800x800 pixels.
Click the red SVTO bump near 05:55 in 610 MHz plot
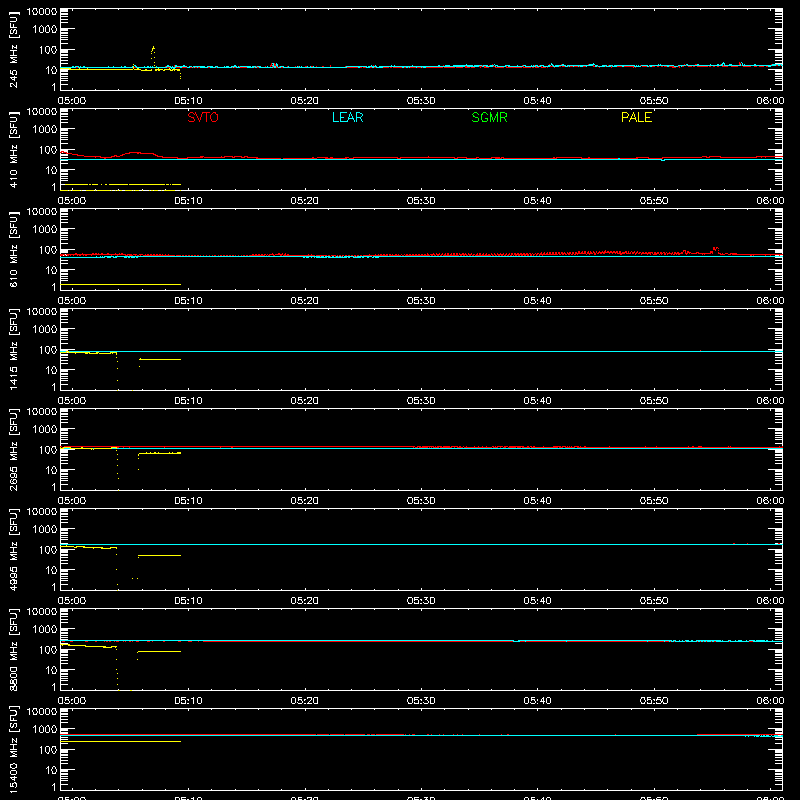click(x=715, y=249)
